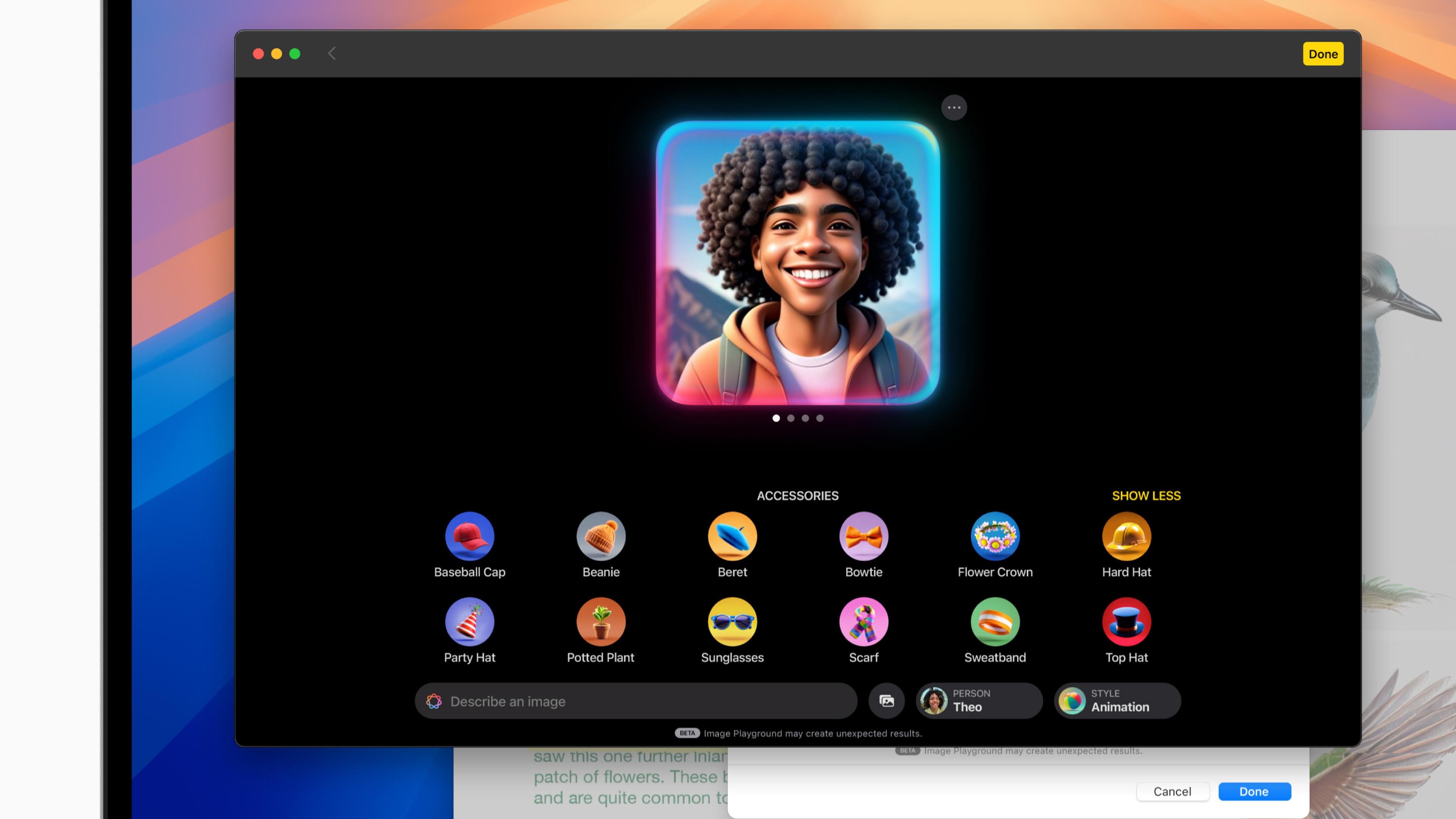Click the yellow Done button
1456x819 pixels.
(1323, 54)
